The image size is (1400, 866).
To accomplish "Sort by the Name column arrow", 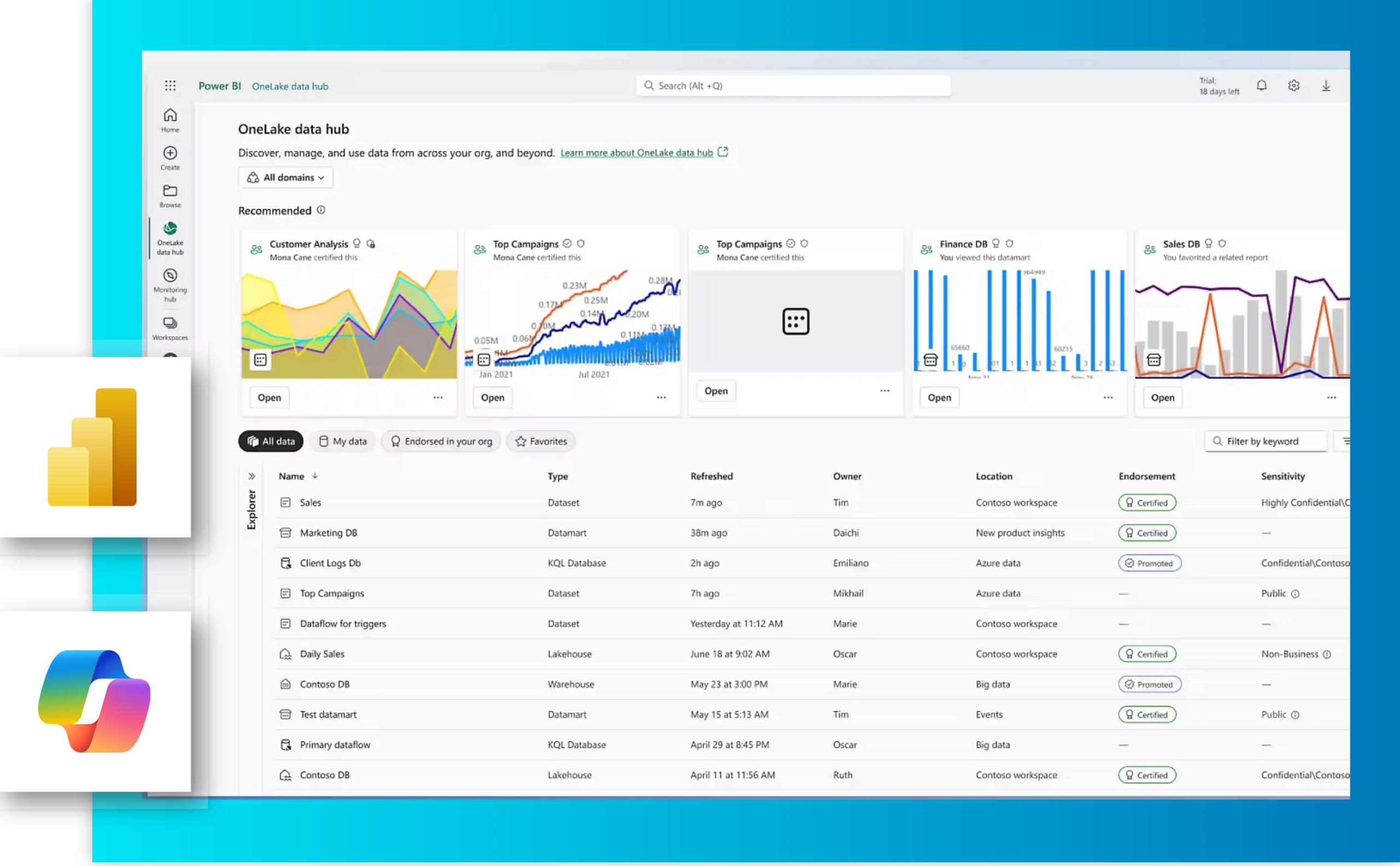I will 315,476.
